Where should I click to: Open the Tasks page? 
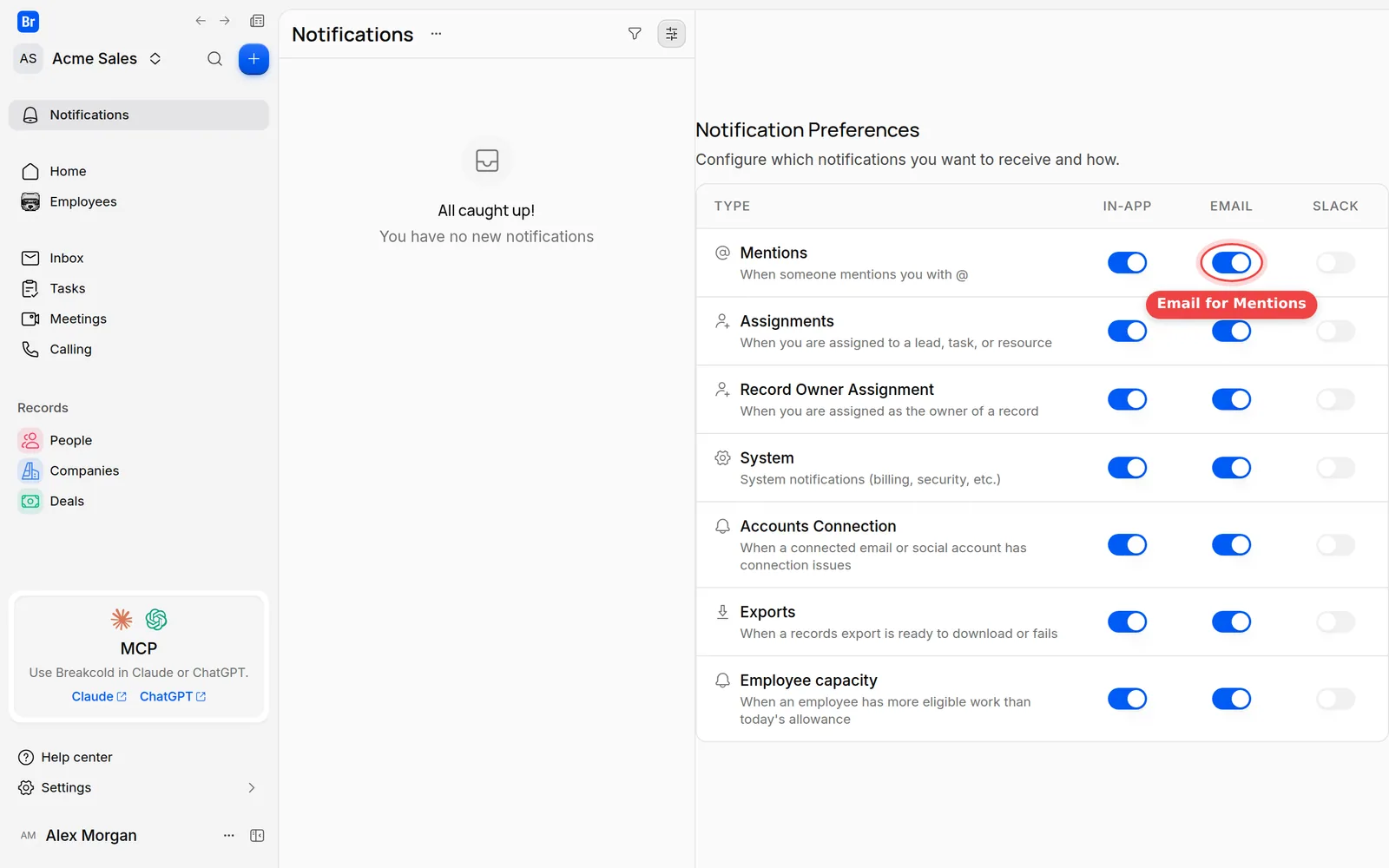[x=139, y=289]
